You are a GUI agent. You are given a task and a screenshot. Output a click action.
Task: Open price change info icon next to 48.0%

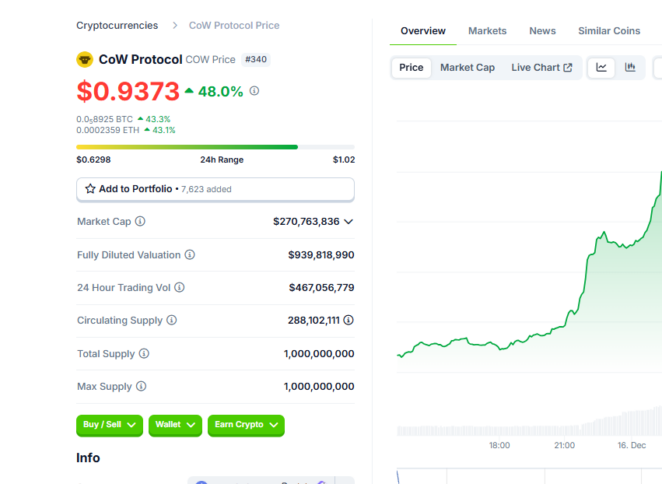[x=254, y=91]
